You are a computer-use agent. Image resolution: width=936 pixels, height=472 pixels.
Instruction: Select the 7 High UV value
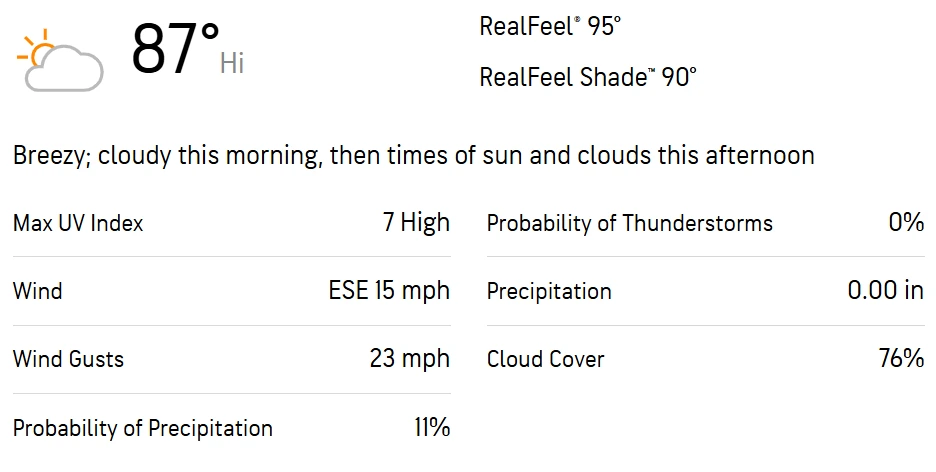[x=416, y=223]
